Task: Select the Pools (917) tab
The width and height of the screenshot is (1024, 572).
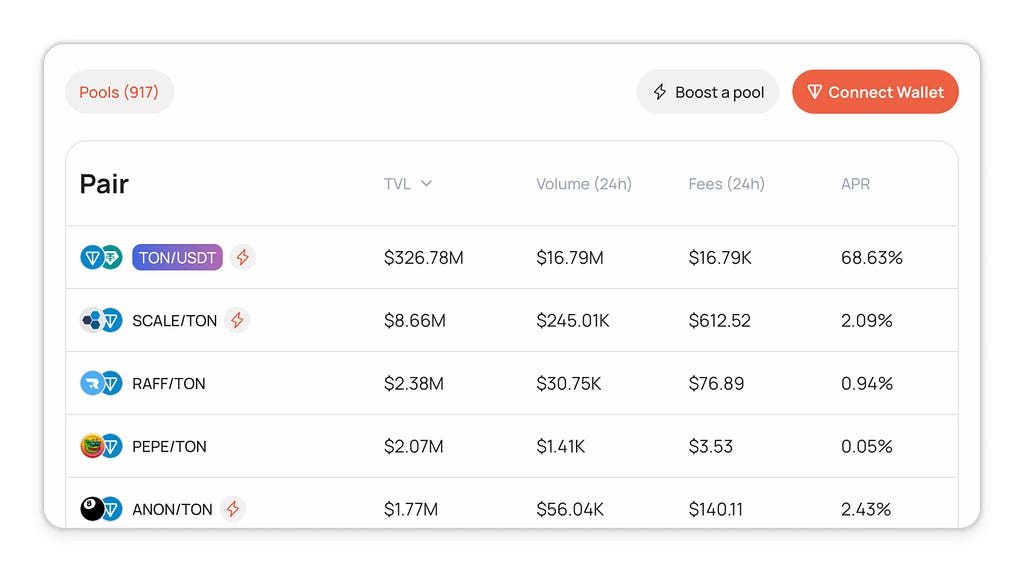Action: pos(120,92)
